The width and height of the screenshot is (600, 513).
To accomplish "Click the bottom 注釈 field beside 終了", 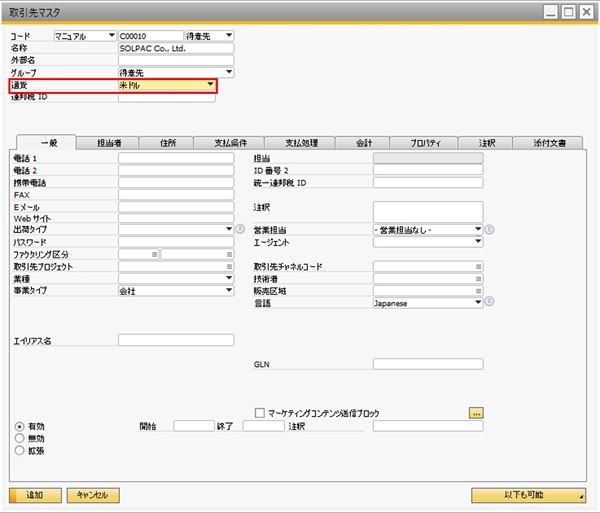I will pyautogui.click(x=428, y=426).
